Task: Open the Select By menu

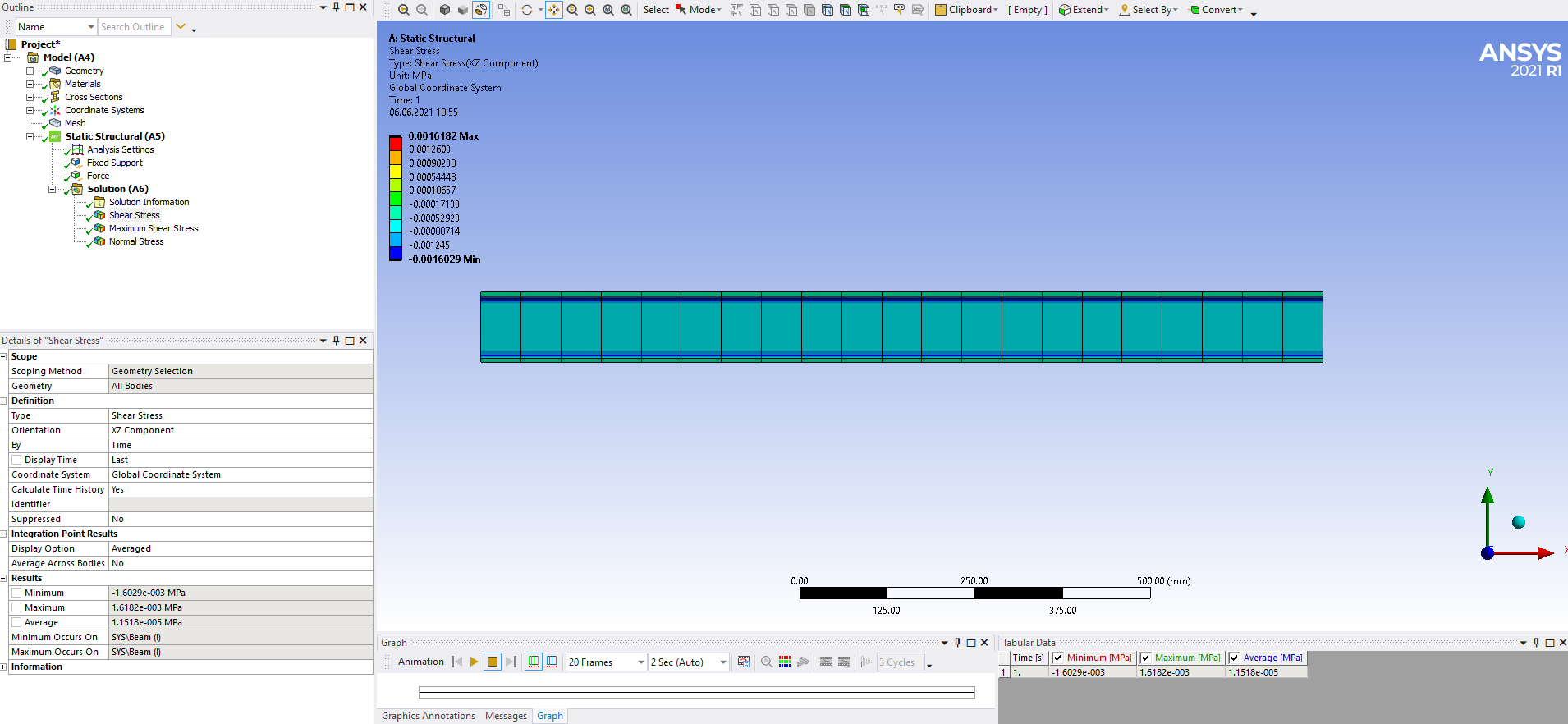Action: (x=1148, y=10)
